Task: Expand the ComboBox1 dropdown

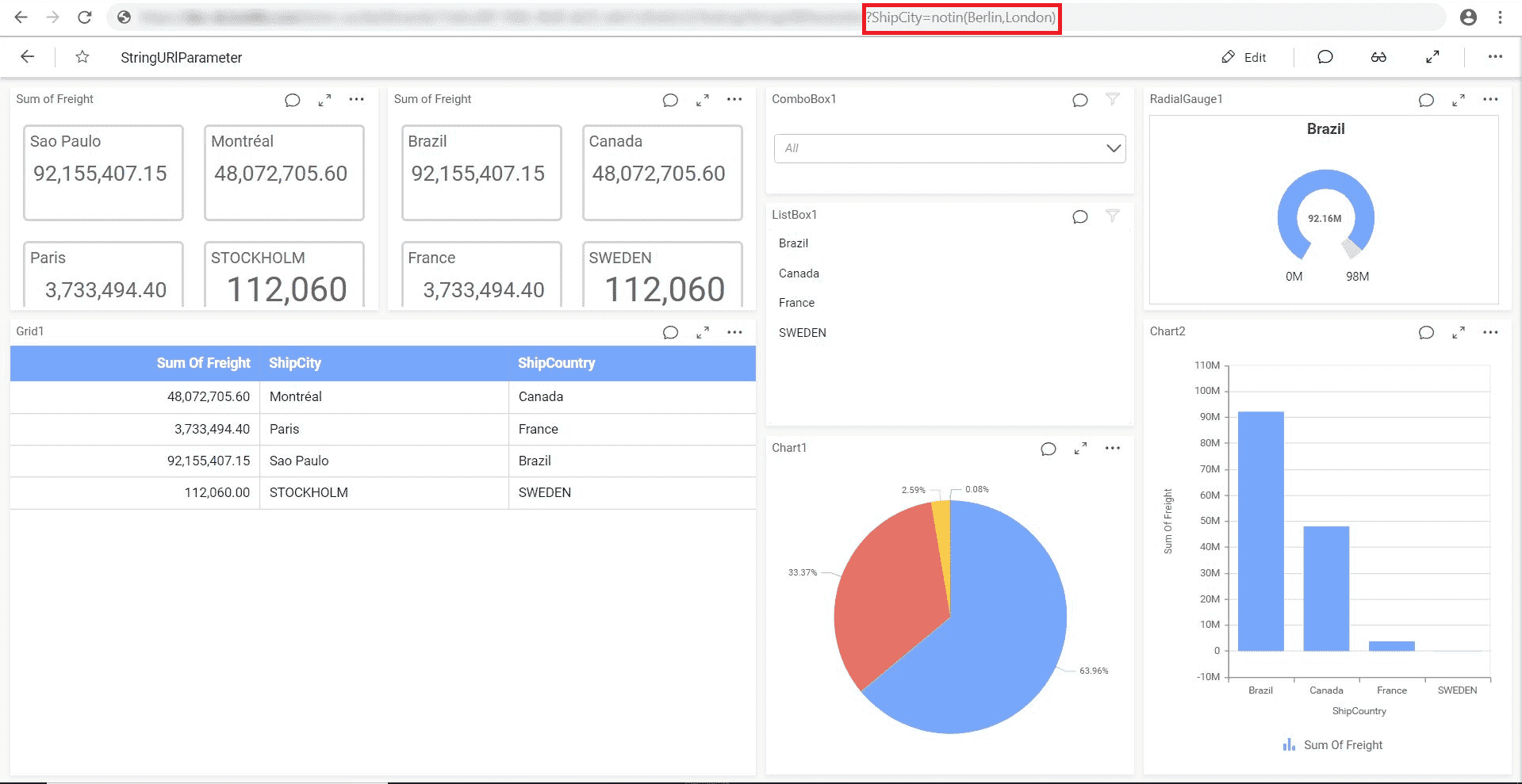Action: [x=1114, y=148]
